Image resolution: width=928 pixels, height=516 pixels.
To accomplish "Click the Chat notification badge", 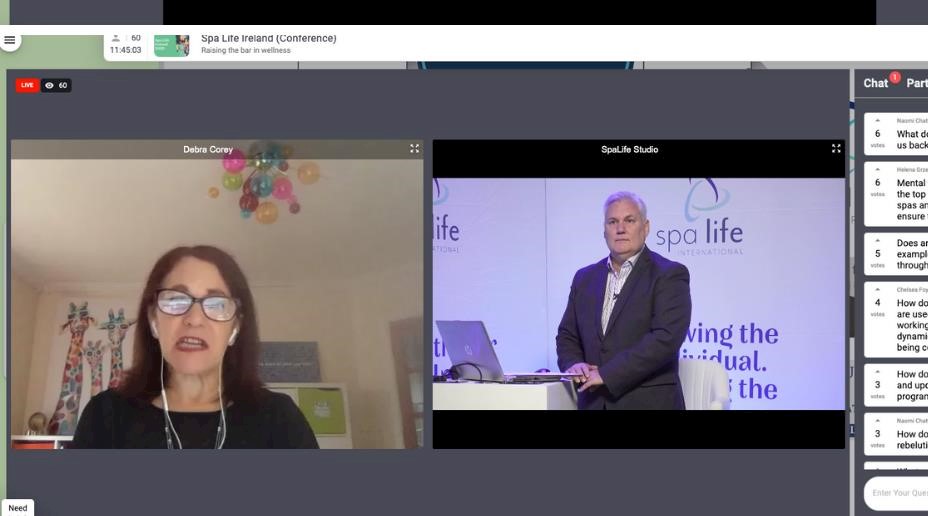I will coord(895,78).
